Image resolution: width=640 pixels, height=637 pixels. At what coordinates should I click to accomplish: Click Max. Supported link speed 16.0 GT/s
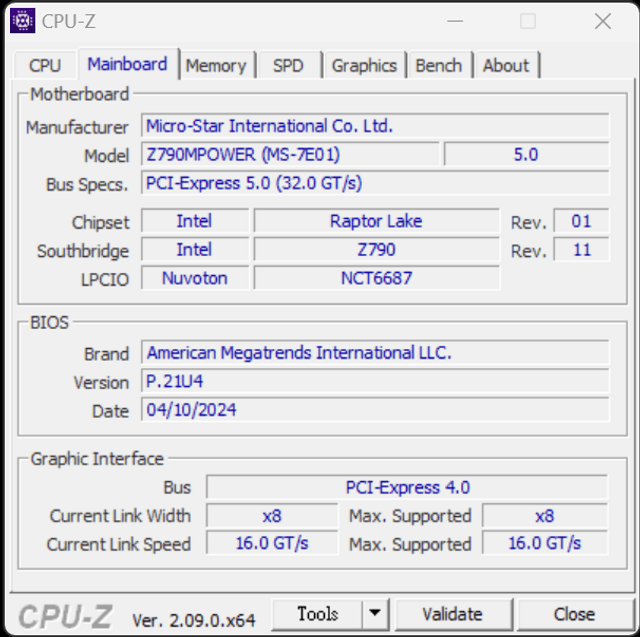click(545, 544)
